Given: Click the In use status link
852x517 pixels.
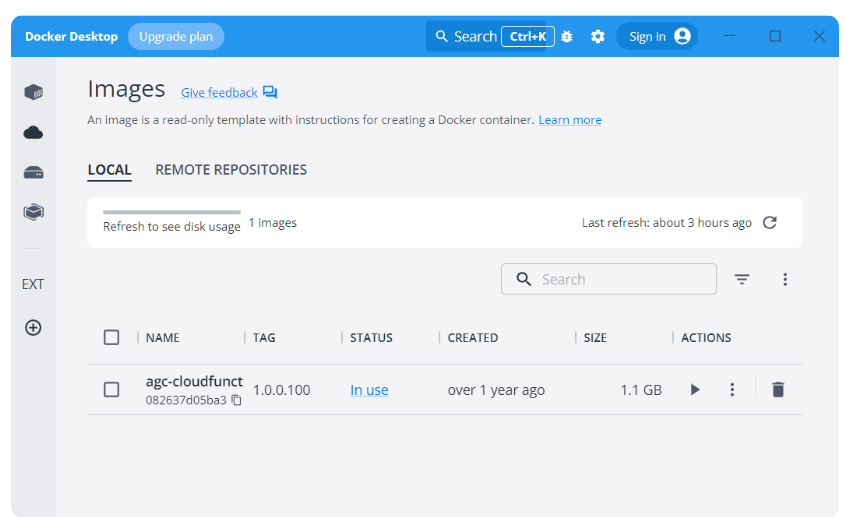Looking at the screenshot, I should [x=369, y=390].
